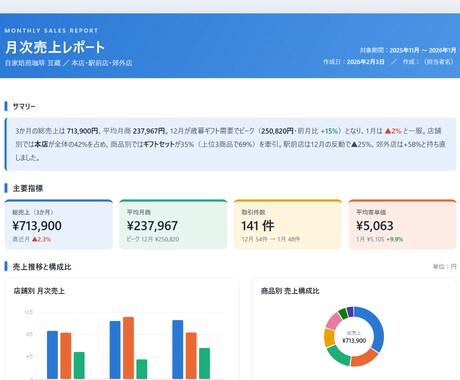Click the サマリー section heading
Screen dimensions: 460x380
click(x=24, y=106)
